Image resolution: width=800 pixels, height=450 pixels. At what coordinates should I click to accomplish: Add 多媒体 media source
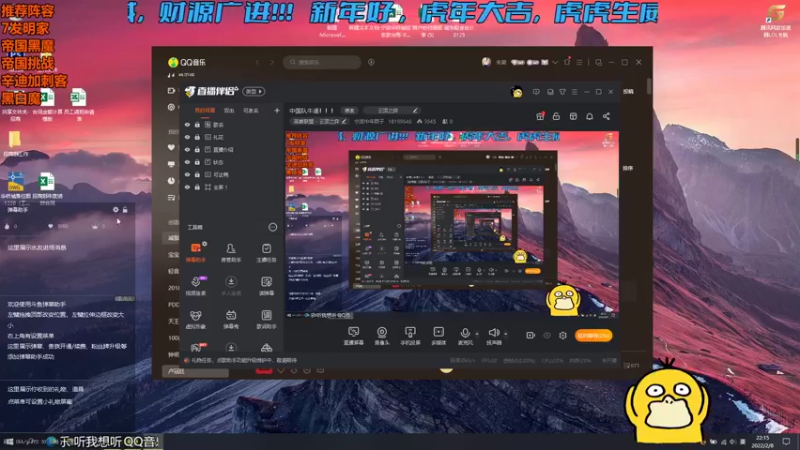[x=438, y=336]
